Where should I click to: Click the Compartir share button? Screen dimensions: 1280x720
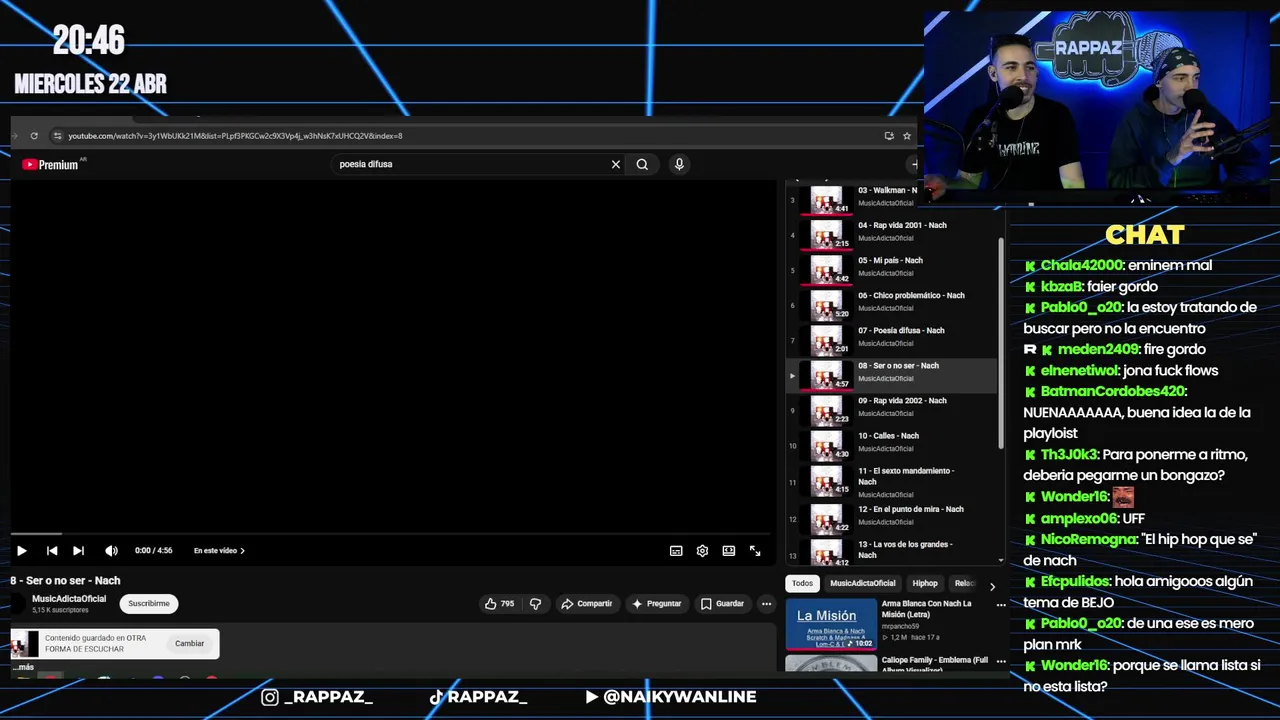pyautogui.click(x=586, y=604)
